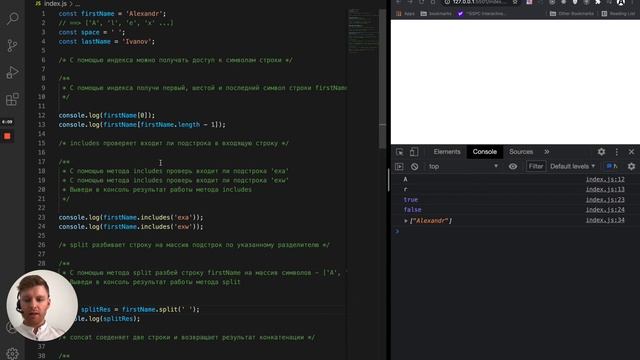Screen dimensions: 640x360
Task: Switch to the Elements tab
Action: pyautogui.click(x=447, y=152)
